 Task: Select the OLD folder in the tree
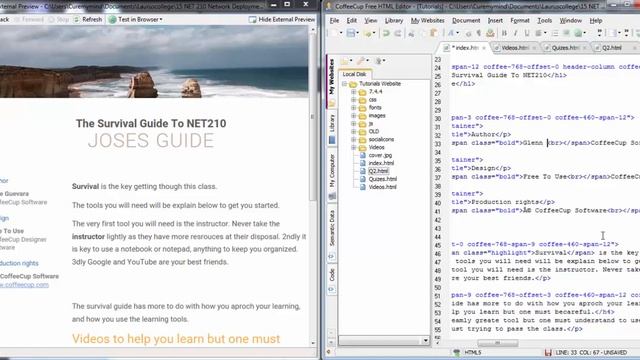pos(373,131)
